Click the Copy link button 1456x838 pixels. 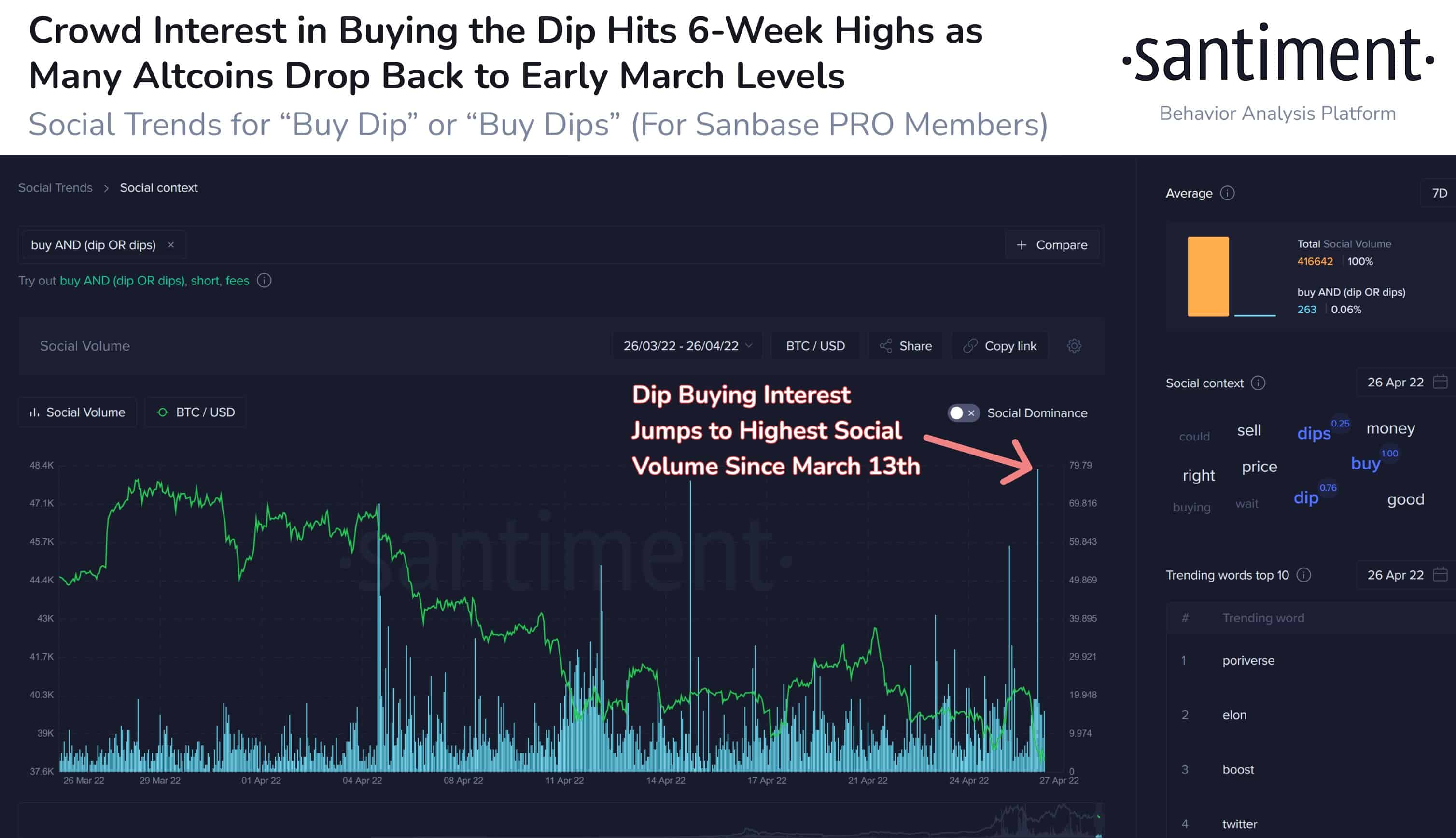(1000, 346)
